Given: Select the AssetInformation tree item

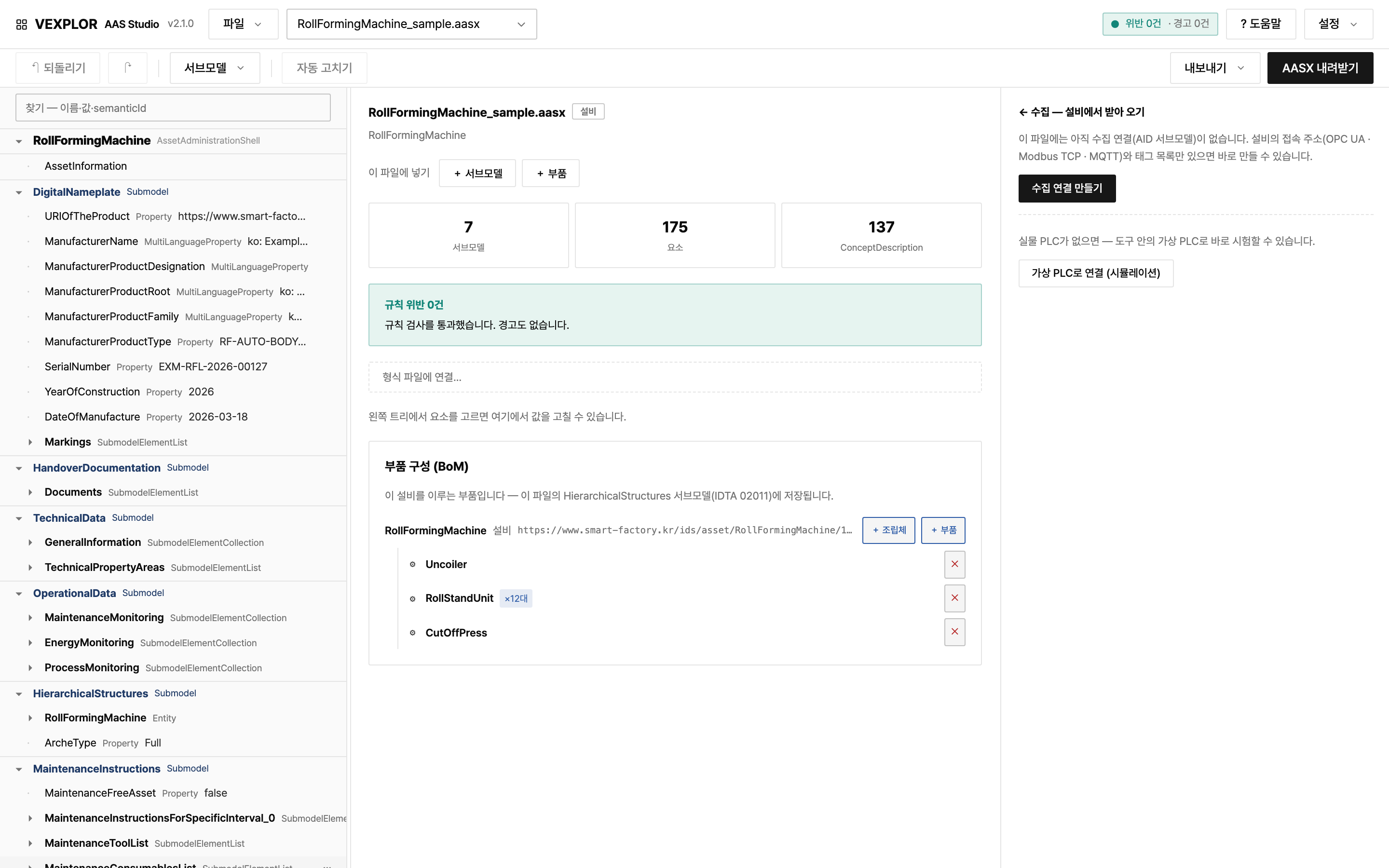Looking at the screenshot, I should pos(173,166).
